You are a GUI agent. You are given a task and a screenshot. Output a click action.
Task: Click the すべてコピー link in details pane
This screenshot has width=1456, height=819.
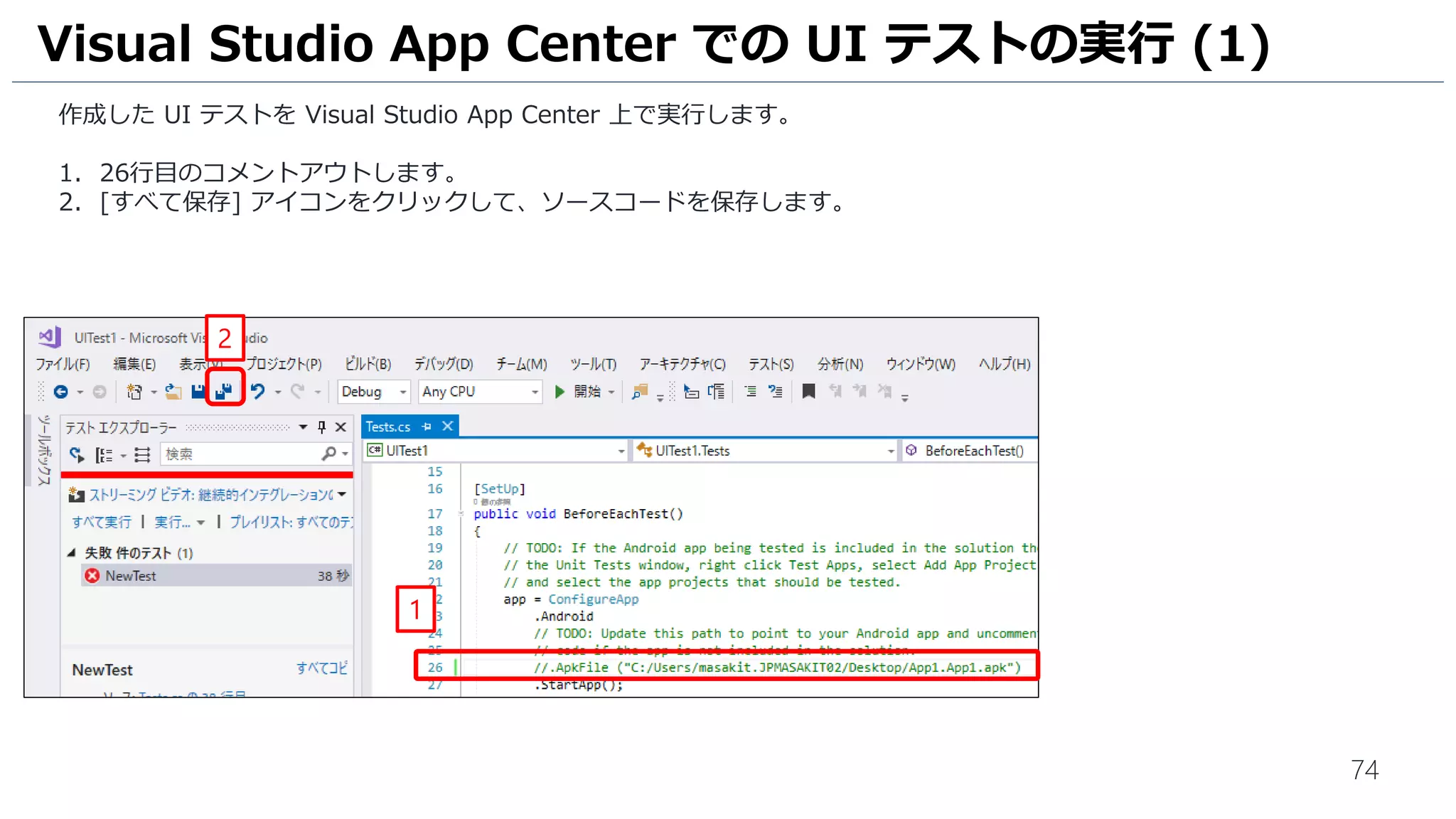click(x=322, y=668)
